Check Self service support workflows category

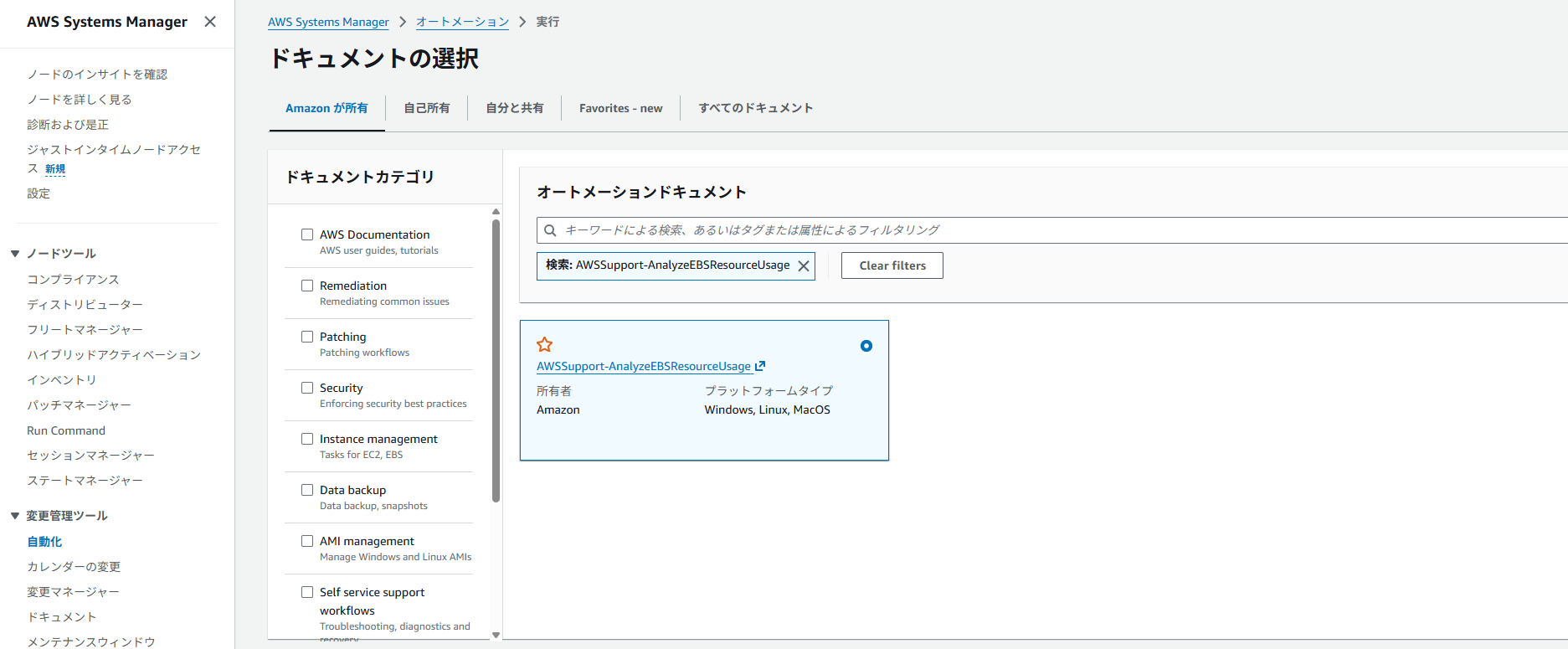pos(307,592)
